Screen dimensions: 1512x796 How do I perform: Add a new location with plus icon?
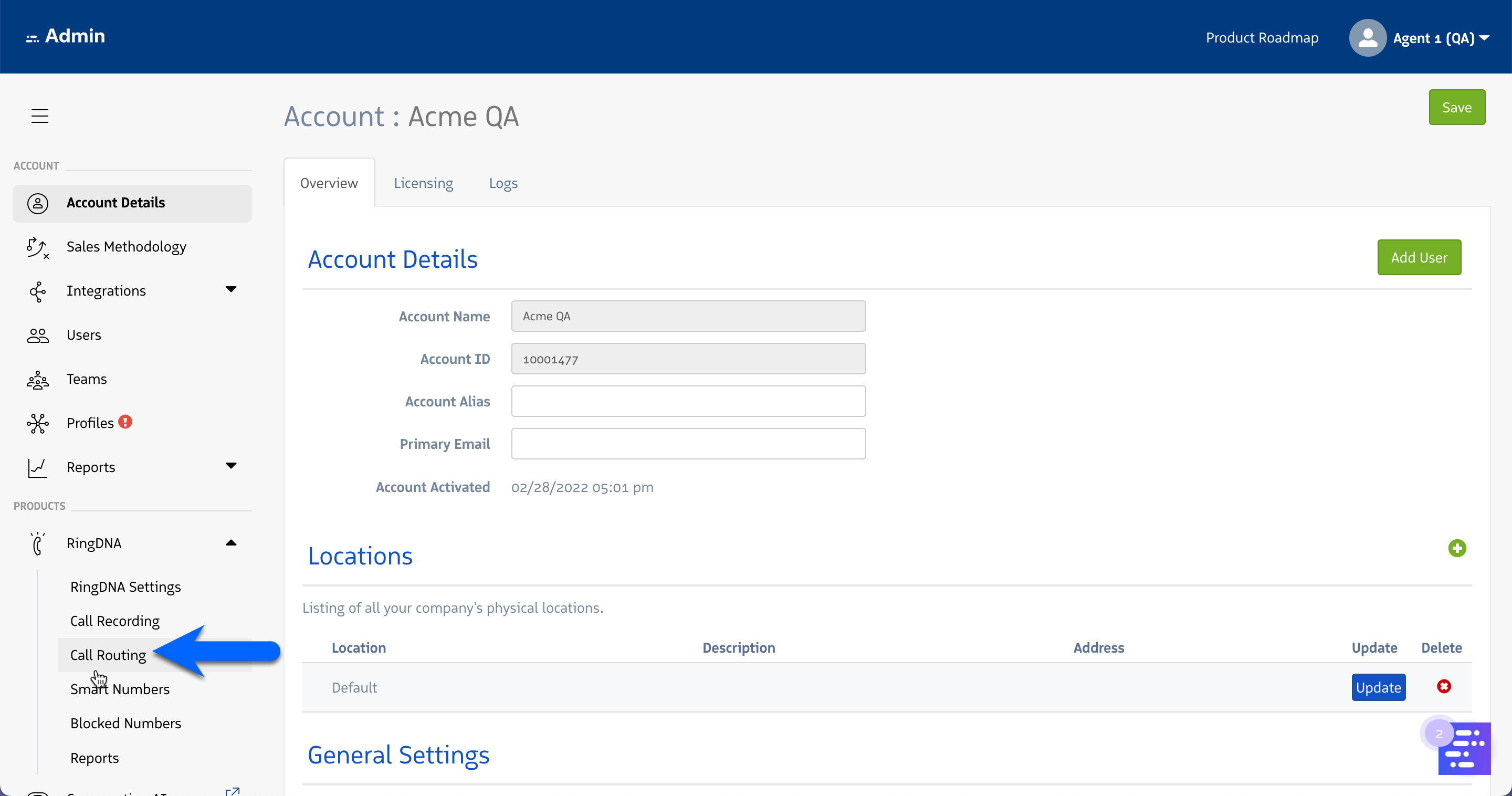pos(1456,548)
